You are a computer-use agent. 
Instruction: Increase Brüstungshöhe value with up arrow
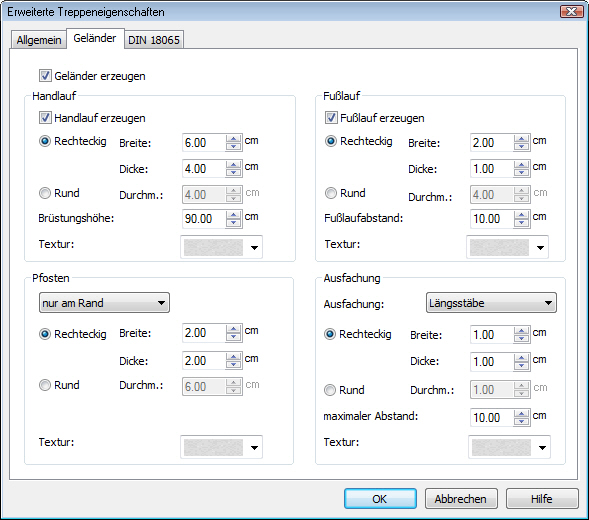(x=234, y=215)
